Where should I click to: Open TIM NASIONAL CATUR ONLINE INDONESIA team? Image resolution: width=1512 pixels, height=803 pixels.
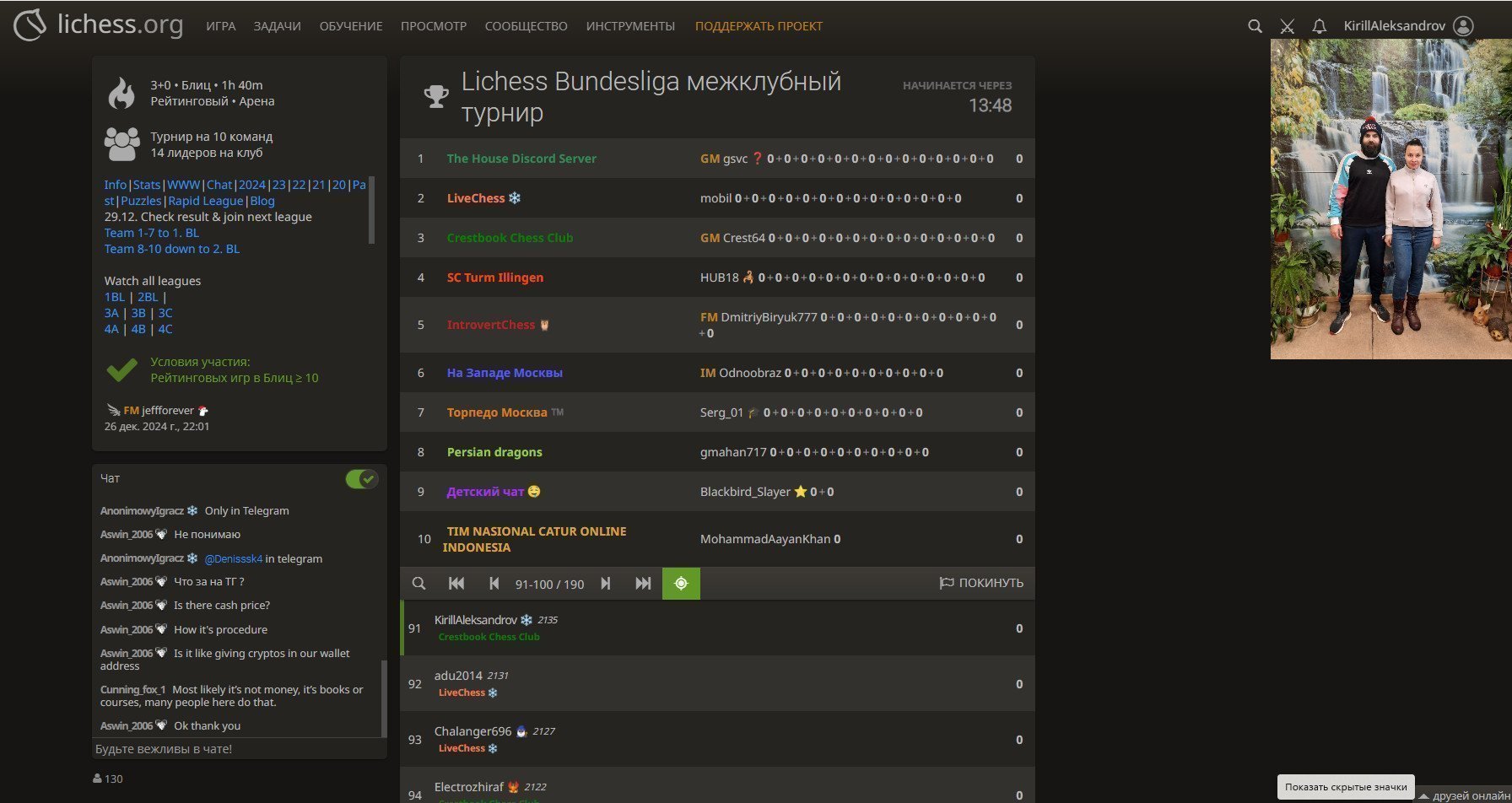click(717, 539)
